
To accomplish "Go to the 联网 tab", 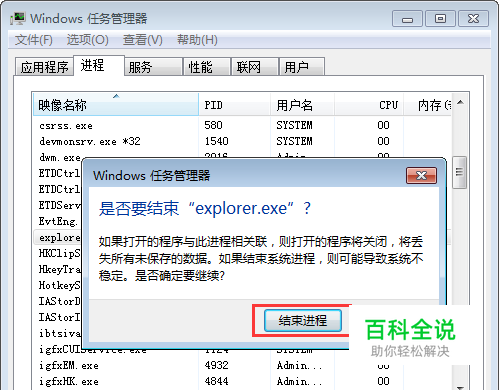I will pos(255,67).
